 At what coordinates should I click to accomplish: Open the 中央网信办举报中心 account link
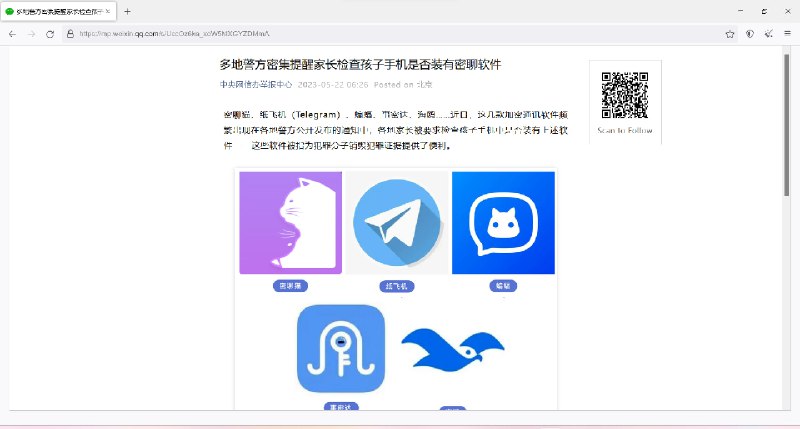(x=256, y=85)
